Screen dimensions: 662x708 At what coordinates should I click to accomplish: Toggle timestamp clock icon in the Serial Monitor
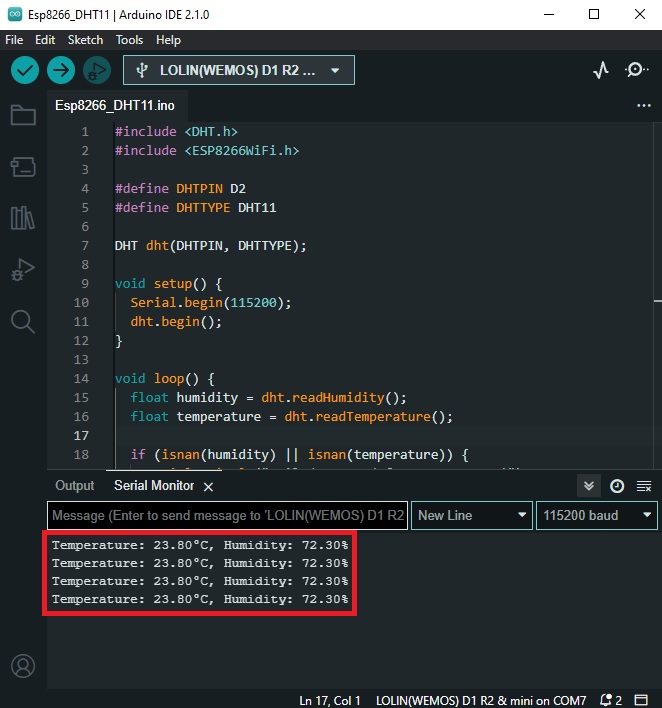[617, 486]
